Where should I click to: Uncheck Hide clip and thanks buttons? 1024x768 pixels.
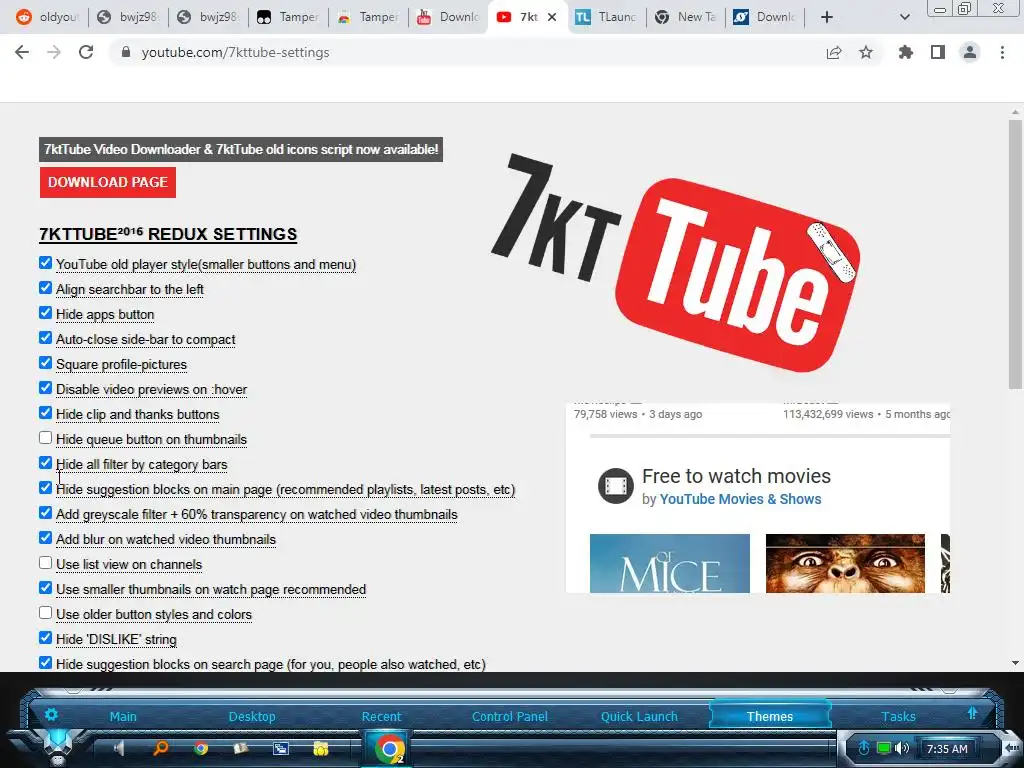point(45,413)
